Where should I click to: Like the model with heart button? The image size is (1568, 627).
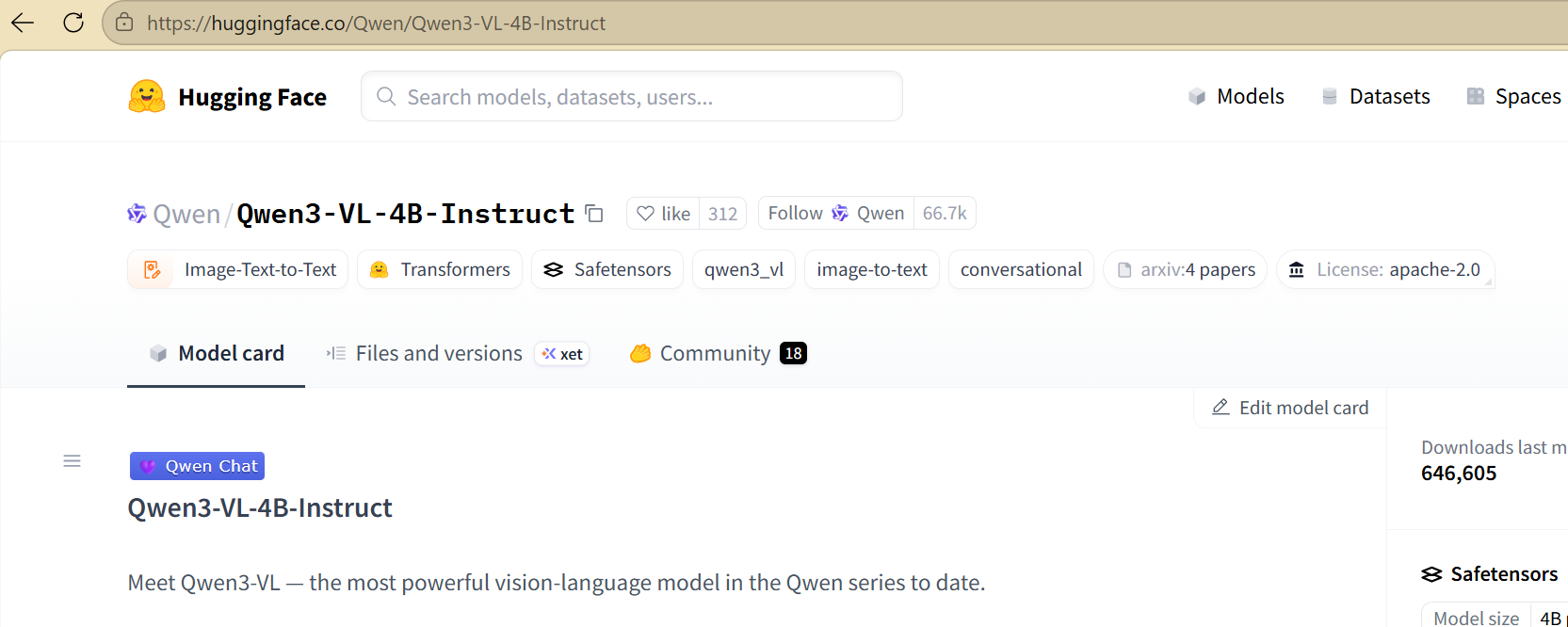click(x=663, y=214)
